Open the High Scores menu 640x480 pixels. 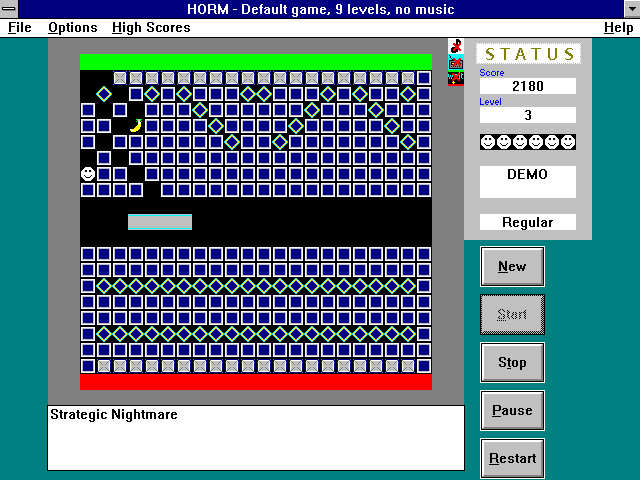pos(151,28)
